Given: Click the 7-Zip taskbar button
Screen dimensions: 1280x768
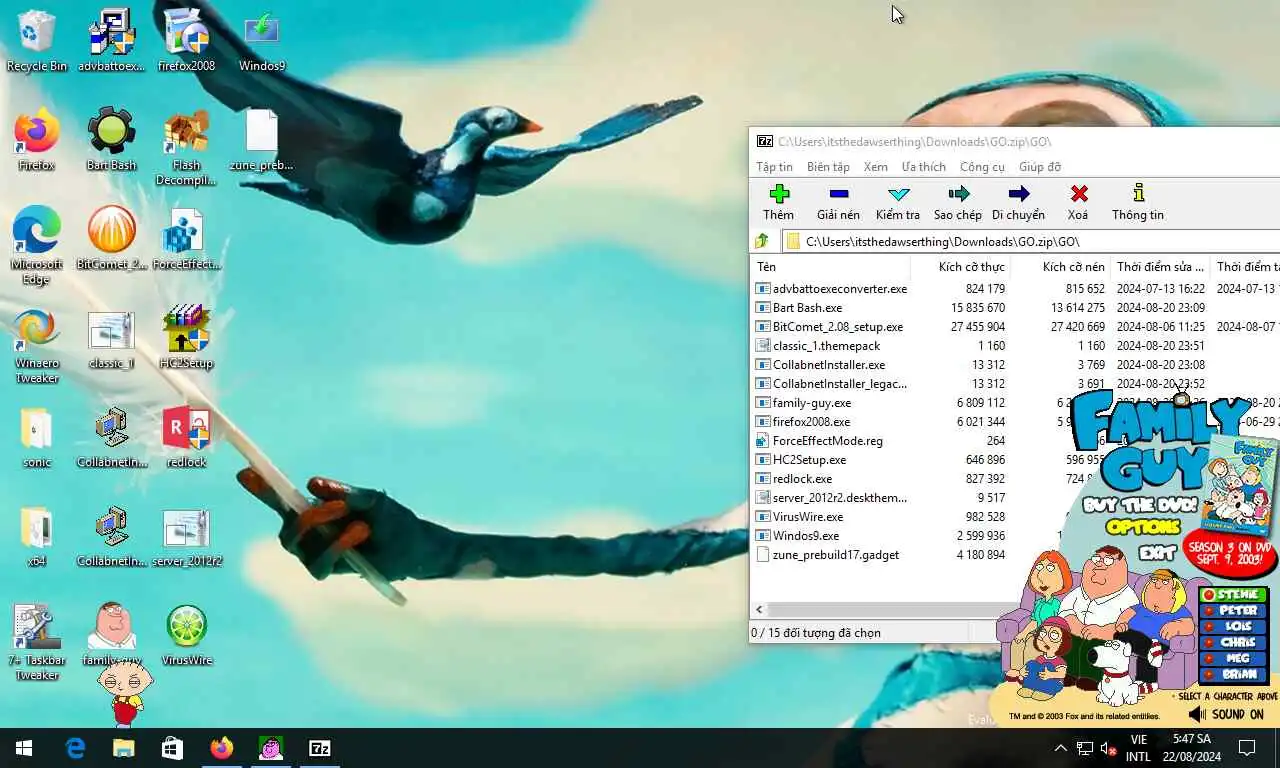Looking at the screenshot, I should (x=320, y=748).
